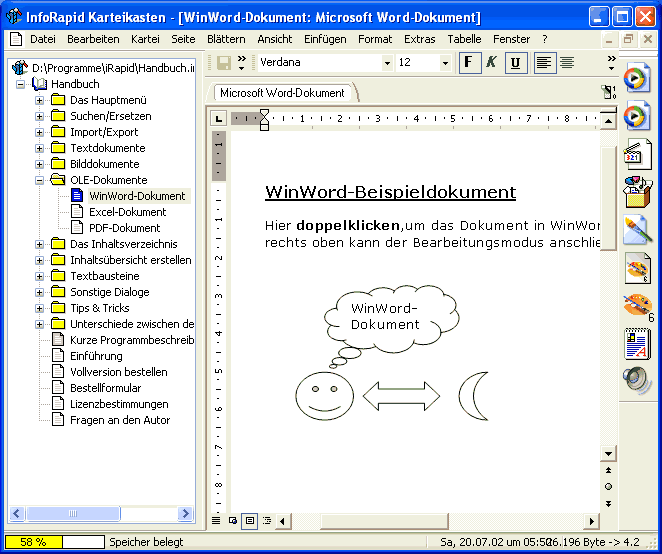The height and width of the screenshot is (554, 662).
Task: Click the paintbrush on page sidebar icon
Action: [637, 230]
